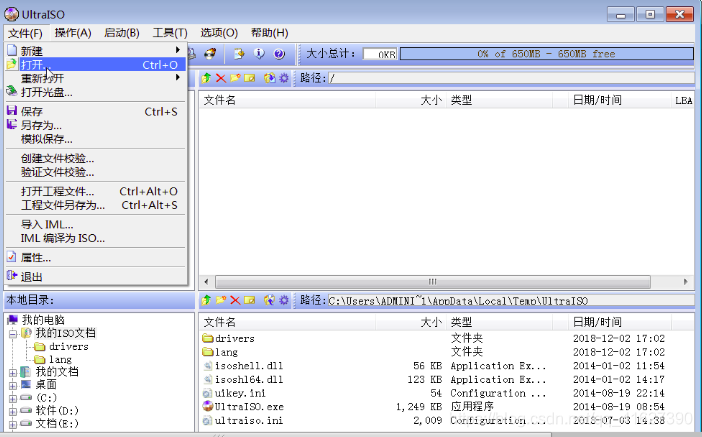This screenshot has width=702, height=437.
Task: Select isoshell.dll in local file list
Action: tap(248, 366)
